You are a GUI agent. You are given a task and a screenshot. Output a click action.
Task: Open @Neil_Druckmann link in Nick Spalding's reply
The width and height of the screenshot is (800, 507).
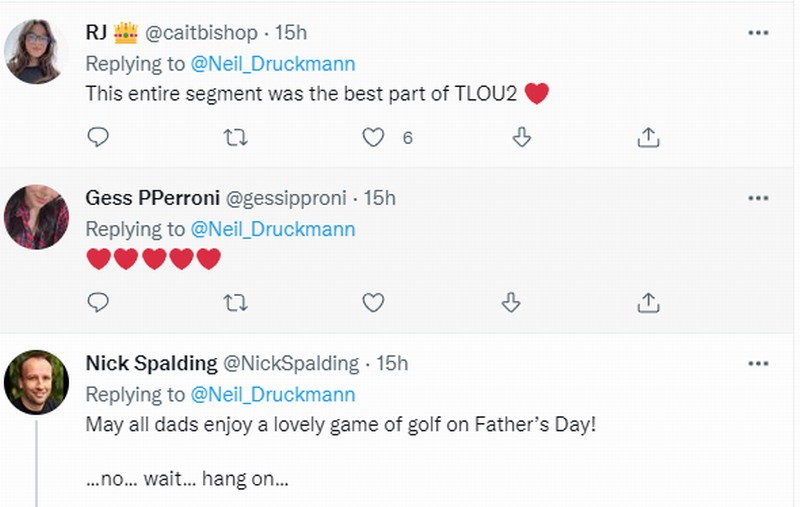click(x=273, y=394)
